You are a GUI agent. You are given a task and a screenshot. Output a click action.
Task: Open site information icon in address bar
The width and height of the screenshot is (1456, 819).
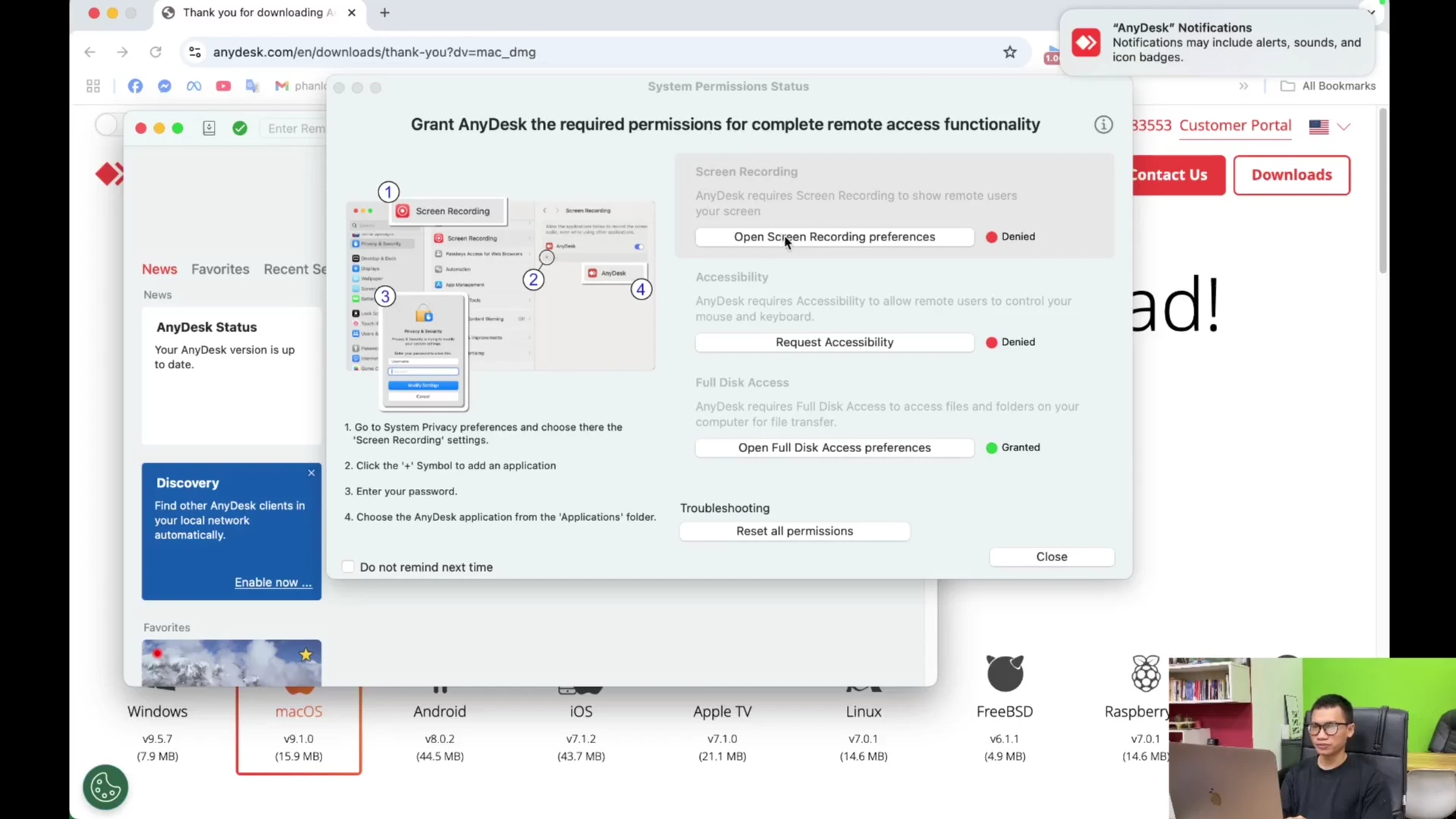coord(195,52)
